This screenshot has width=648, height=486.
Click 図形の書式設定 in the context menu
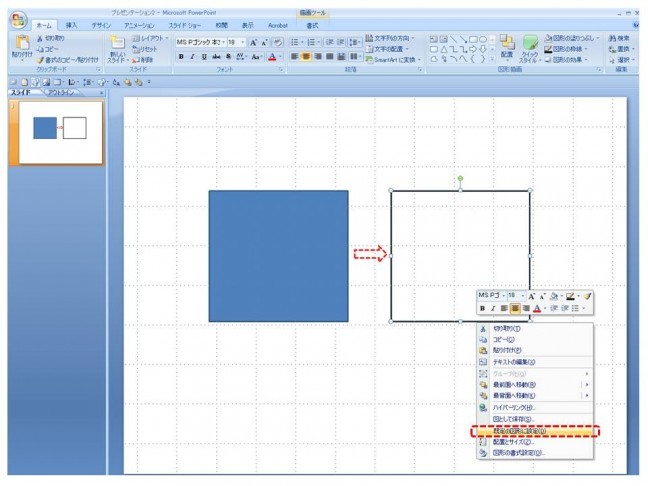(518, 453)
